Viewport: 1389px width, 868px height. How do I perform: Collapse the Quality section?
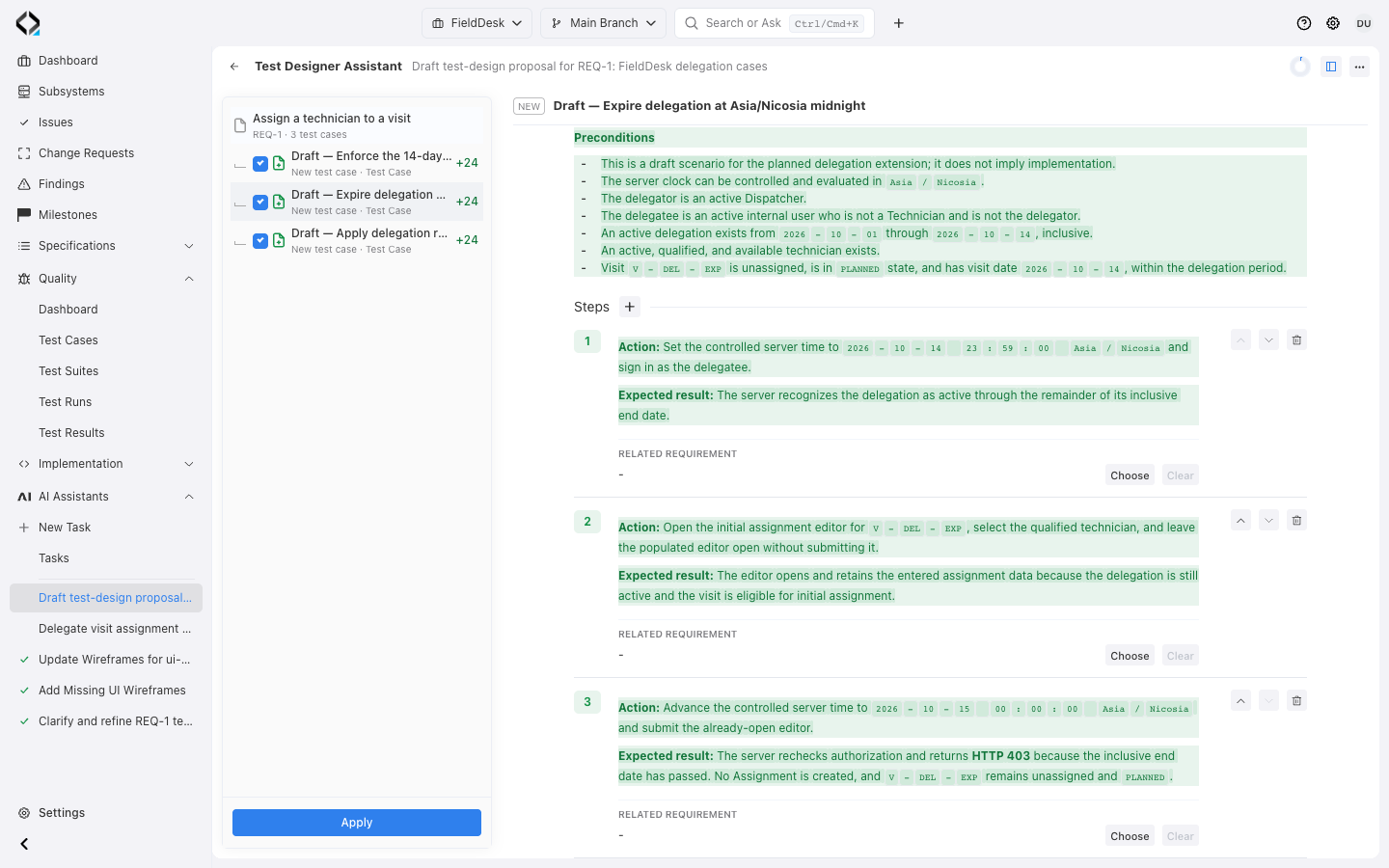pos(189,279)
